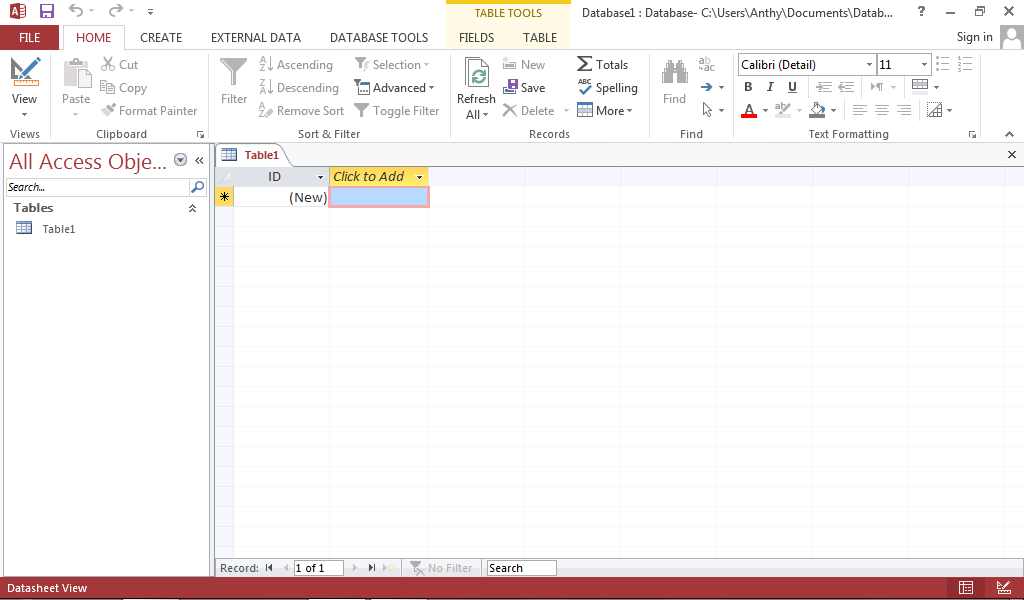
Task: Open the FIELDS tab under Table Tools
Action: click(477, 37)
